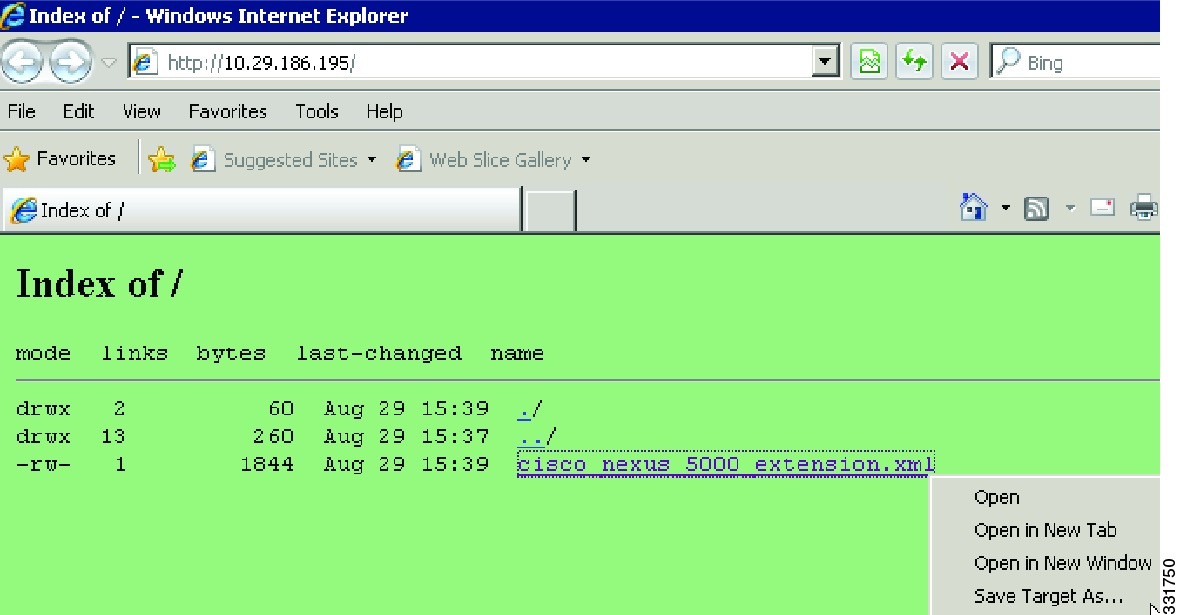The image size is (1179, 615).
Task: Click the Internet Explorer title bar icon
Action: click(13, 16)
